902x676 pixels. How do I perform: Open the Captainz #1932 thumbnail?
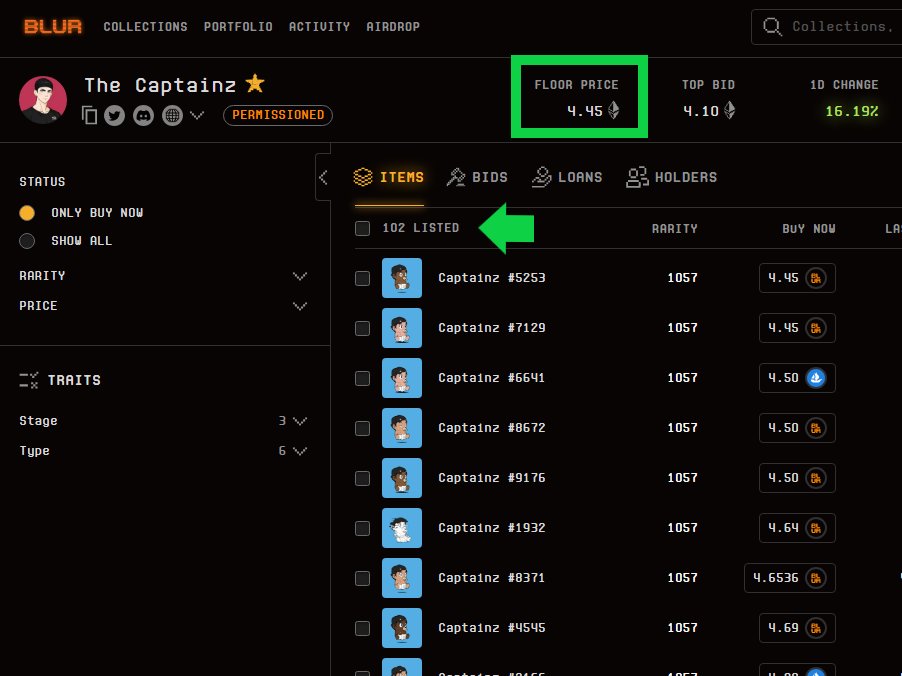(x=402, y=528)
